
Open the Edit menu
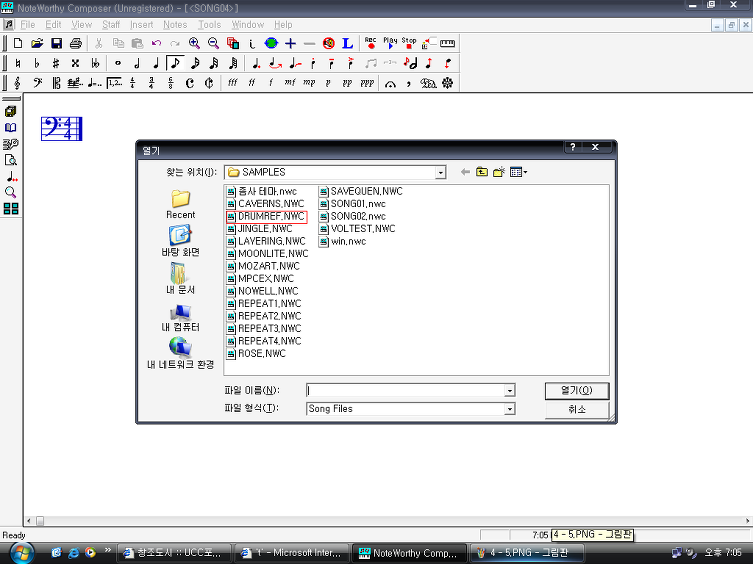[53, 25]
